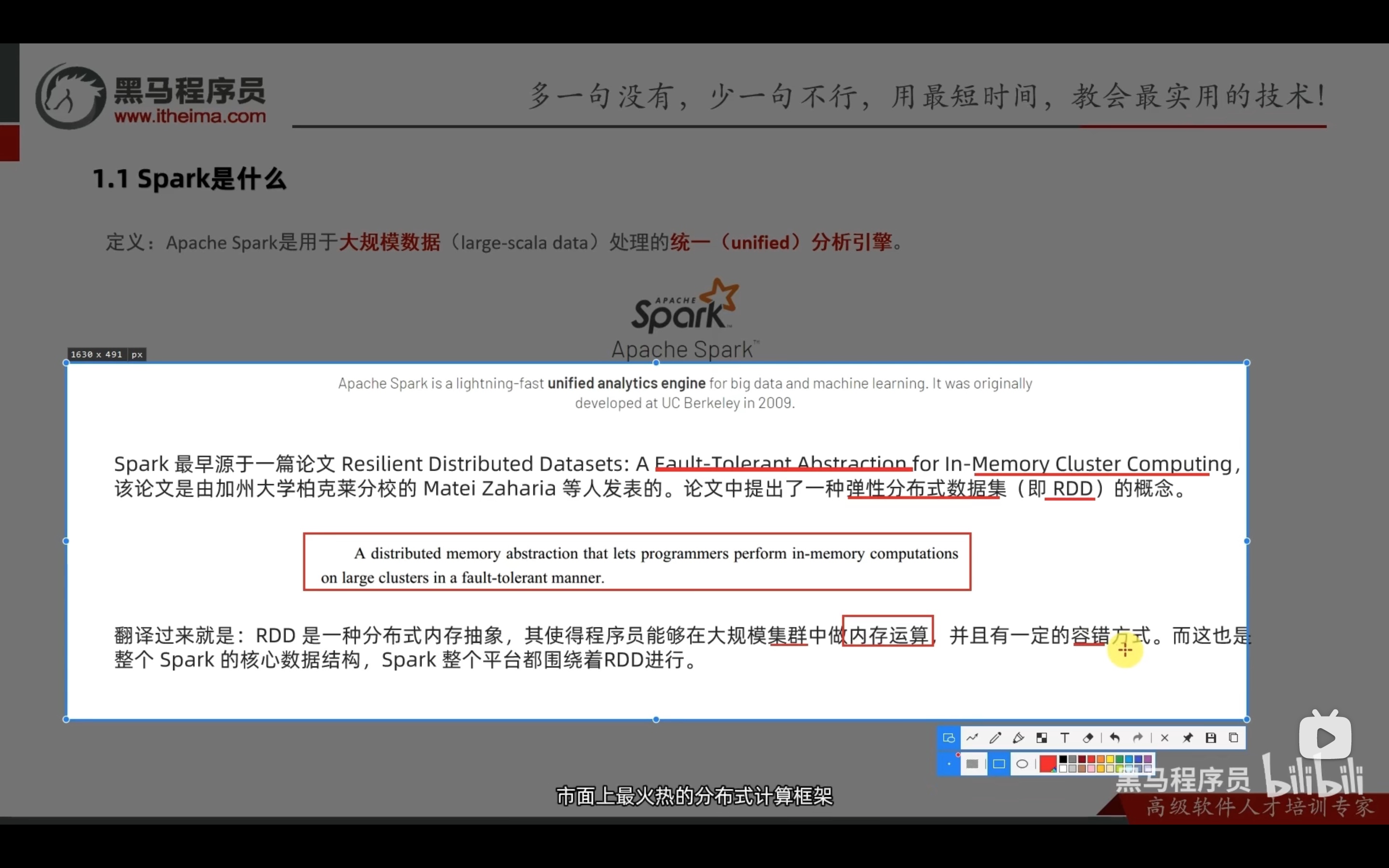Viewport: 1389px width, 868px height.
Task: Pick the dark blue color swatch
Action: coord(1139,759)
